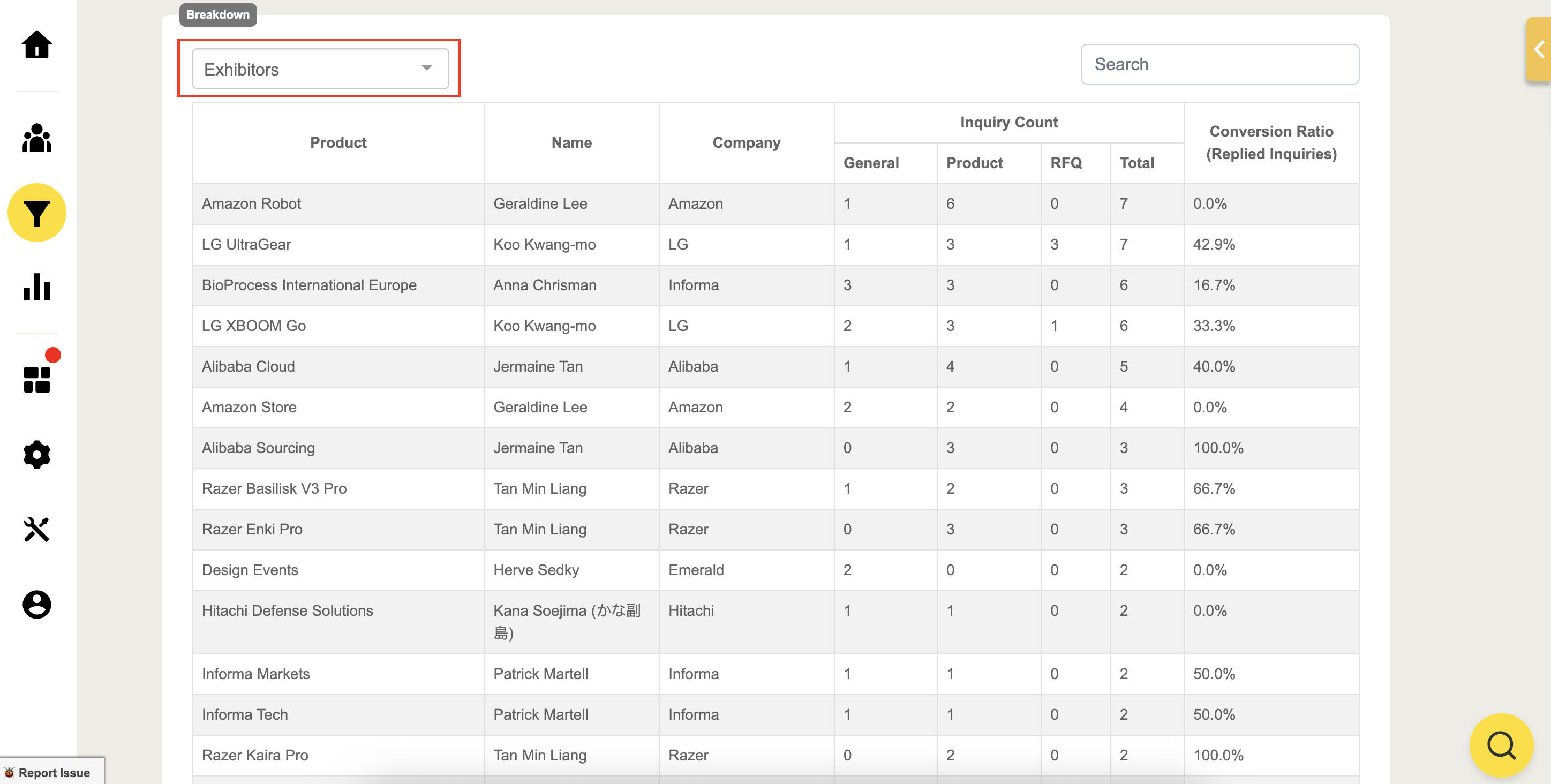Click the Company column header
Image resolution: width=1551 pixels, height=784 pixels.
coord(746,142)
